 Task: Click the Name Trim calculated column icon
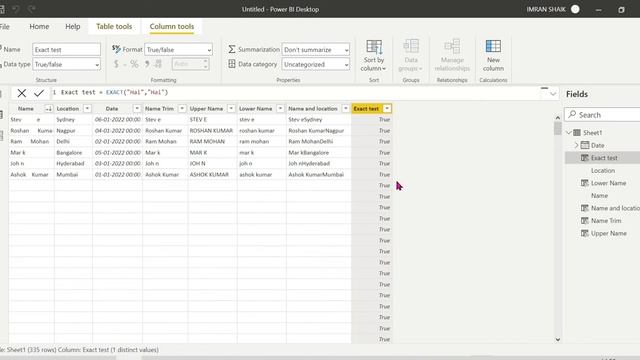coord(584,220)
